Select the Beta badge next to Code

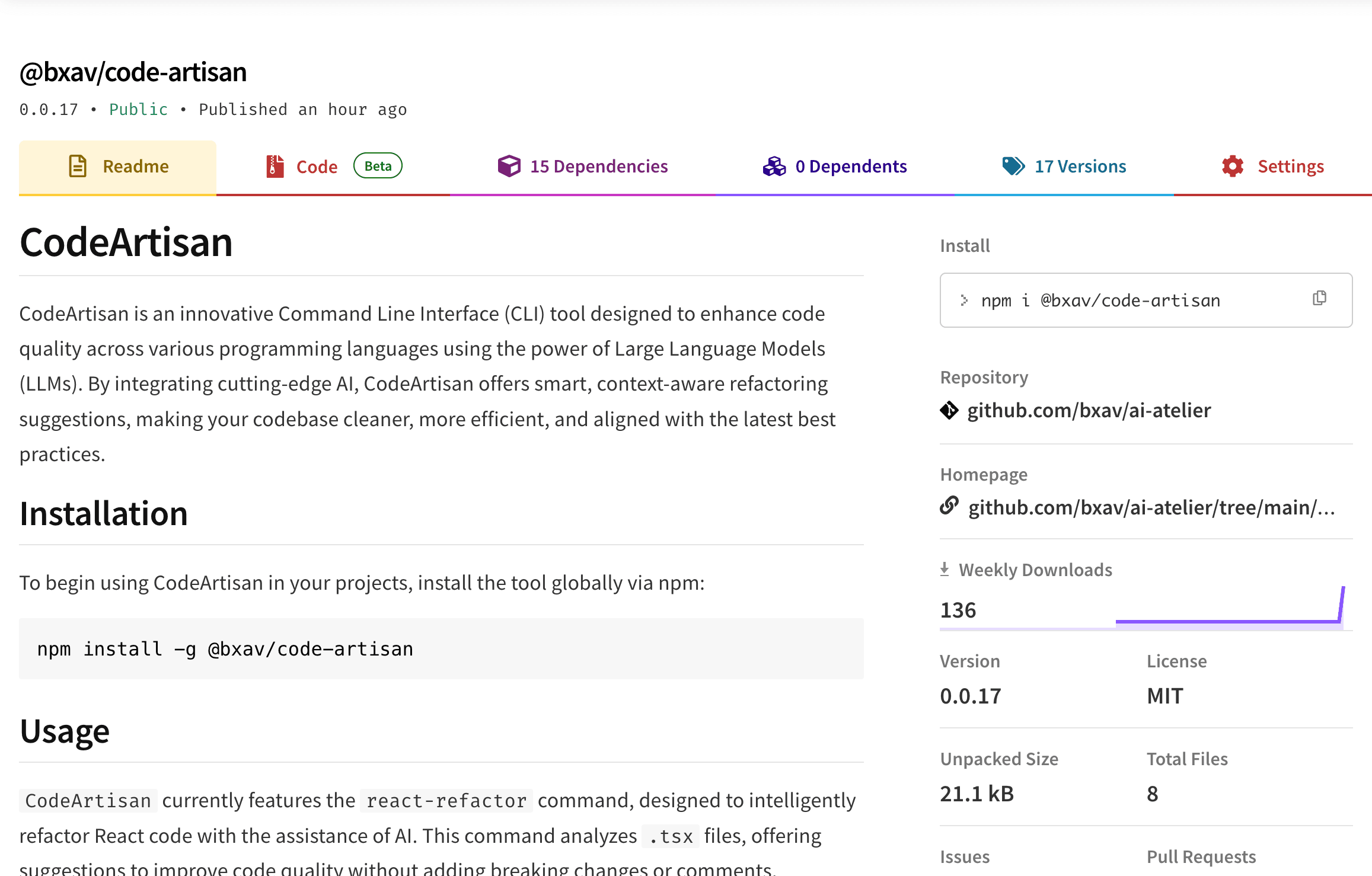(378, 166)
